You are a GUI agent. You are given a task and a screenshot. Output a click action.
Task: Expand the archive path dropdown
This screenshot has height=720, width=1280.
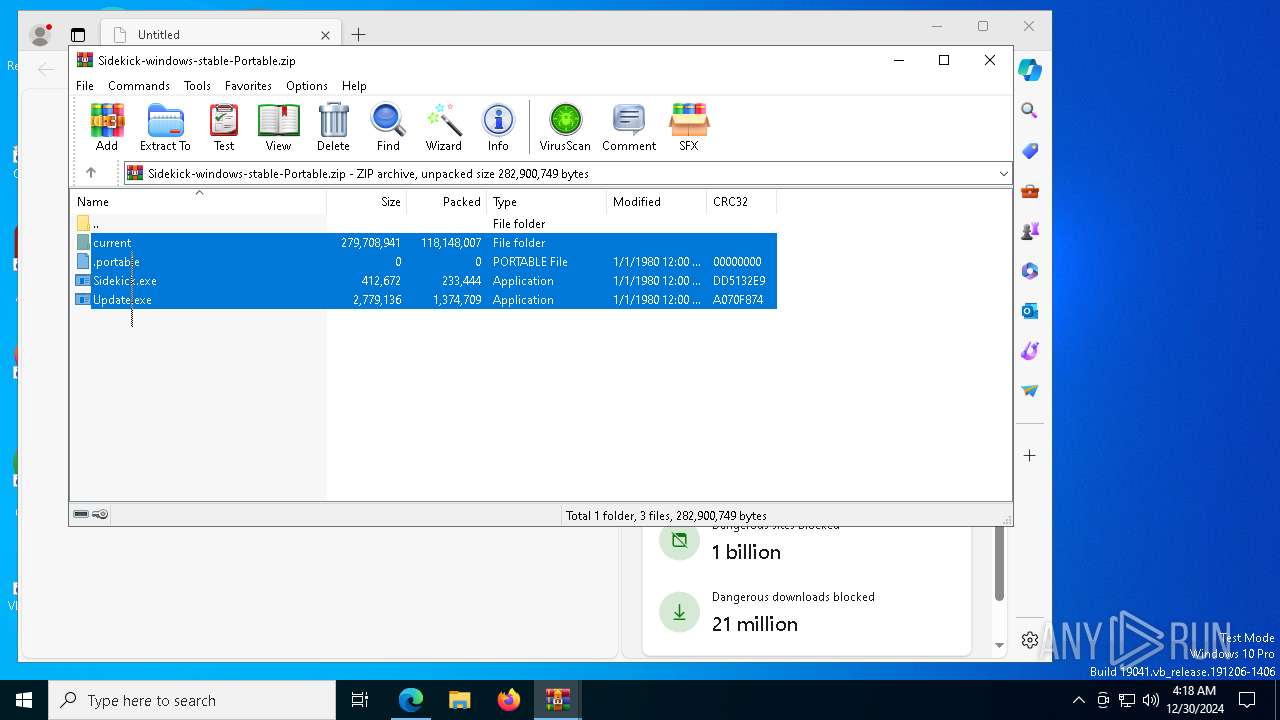1003,174
